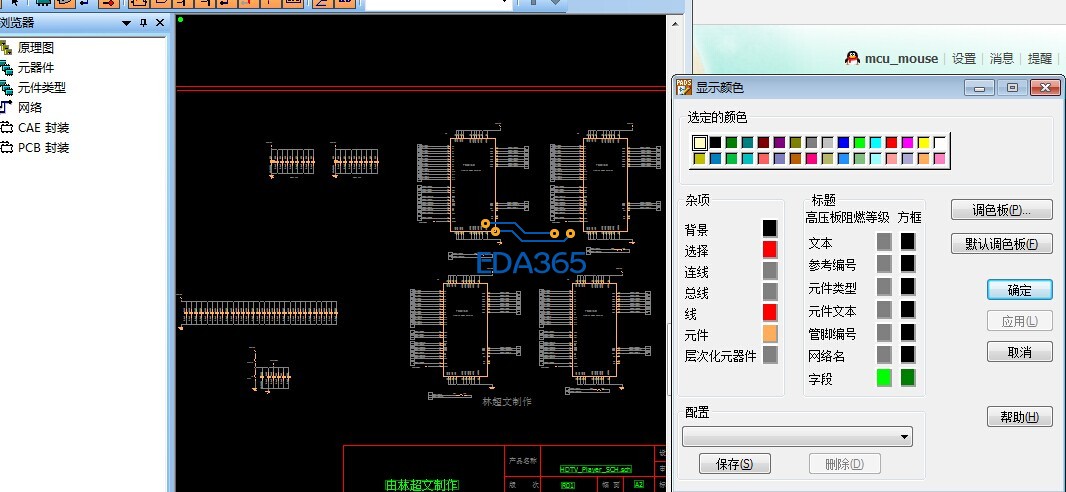Click the 删除(D) delete button
1066x492 pixels.
click(844, 464)
